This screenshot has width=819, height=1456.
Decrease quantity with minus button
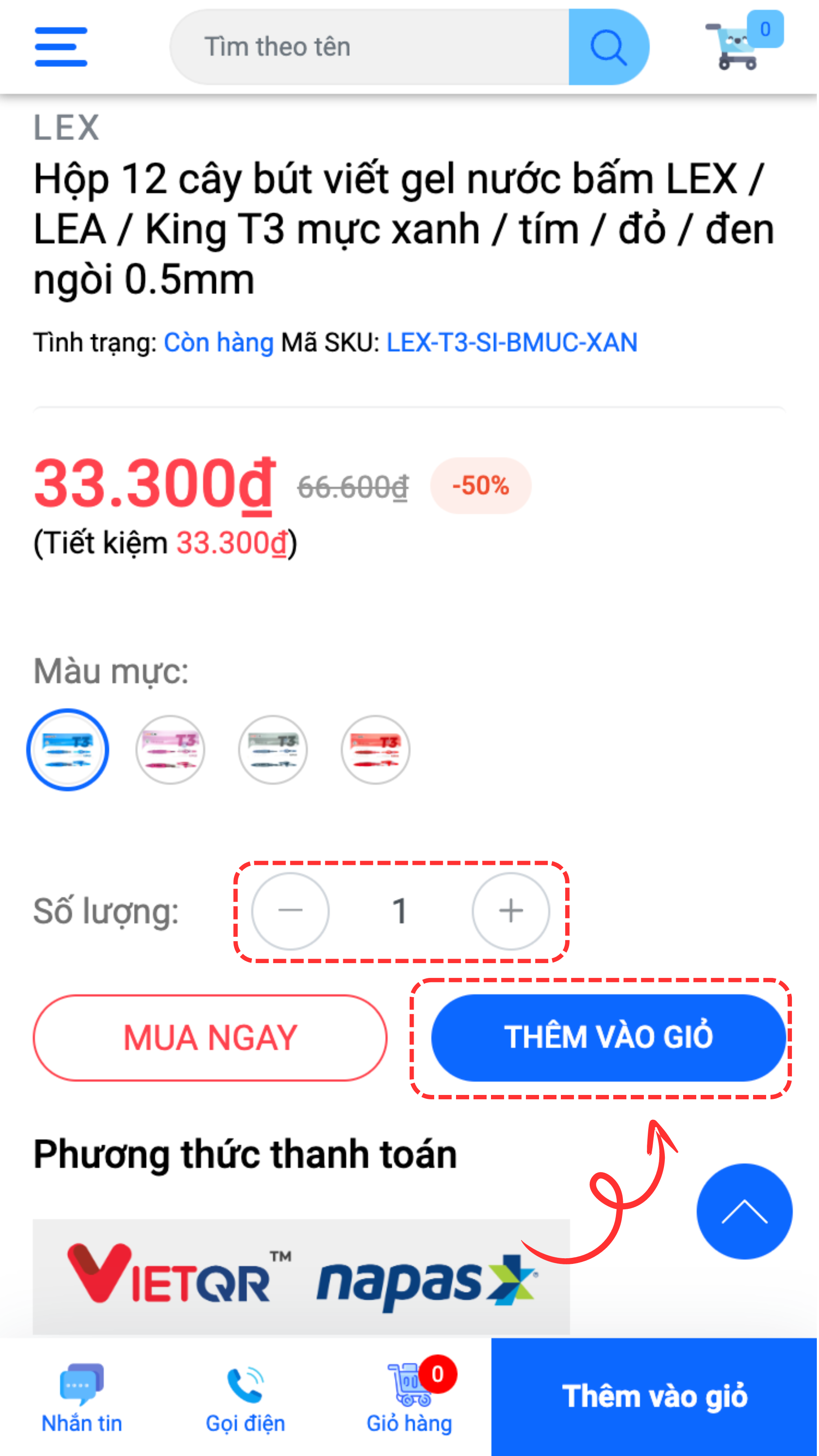pos(291,911)
